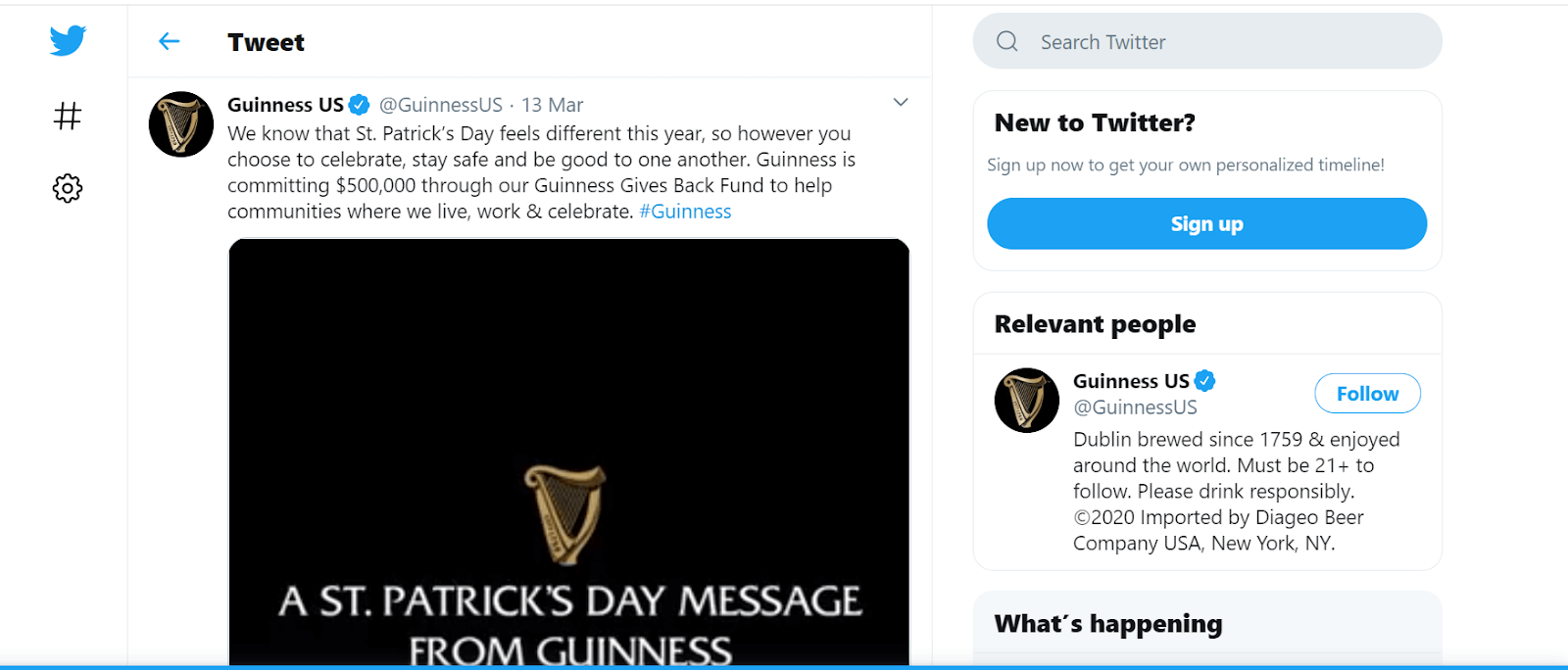Screen dimensions: 1568x670
Task: Click the 13 Mar timestamp
Action: (x=553, y=104)
